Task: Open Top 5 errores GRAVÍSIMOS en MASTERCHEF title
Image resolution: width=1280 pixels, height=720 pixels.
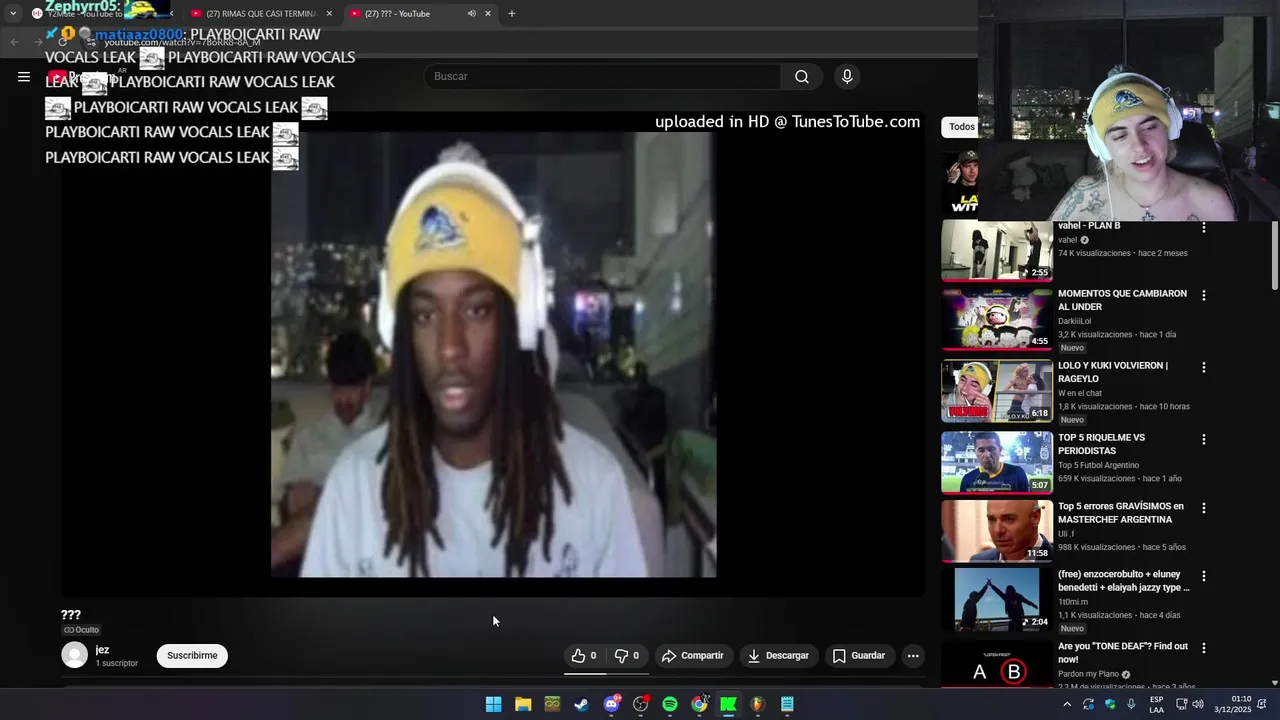Action: (1120, 513)
